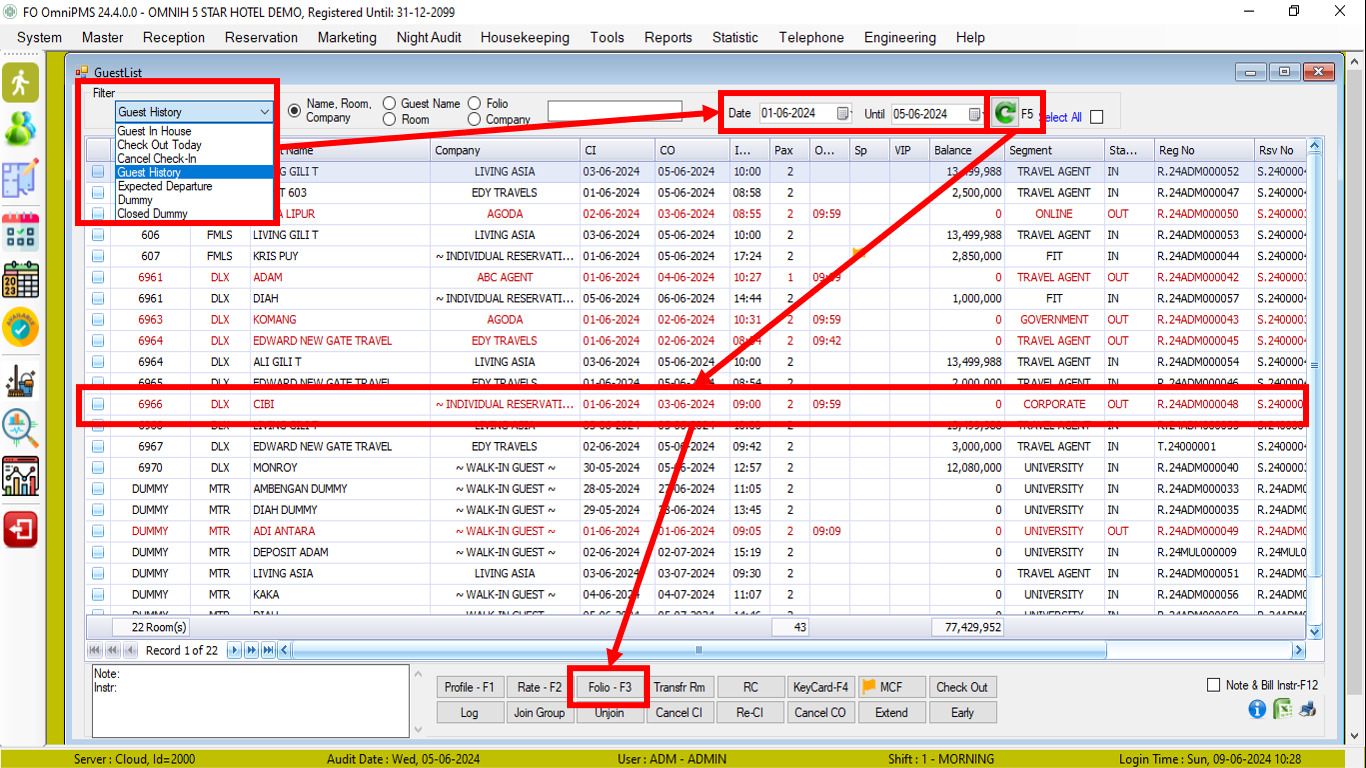Open the Engineering menu
The image size is (1366, 768).
(900, 37)
